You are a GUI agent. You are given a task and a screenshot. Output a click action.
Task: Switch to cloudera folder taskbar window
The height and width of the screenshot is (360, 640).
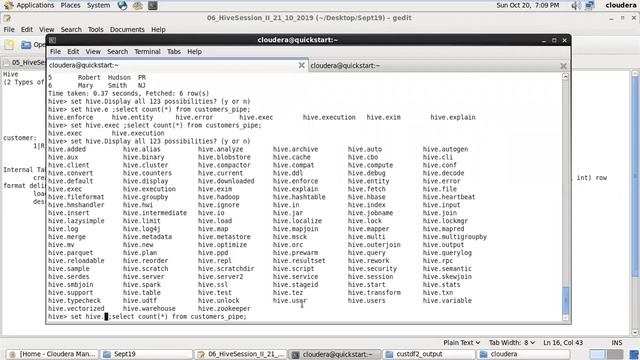pyautogui.click(x=524, y=354)
